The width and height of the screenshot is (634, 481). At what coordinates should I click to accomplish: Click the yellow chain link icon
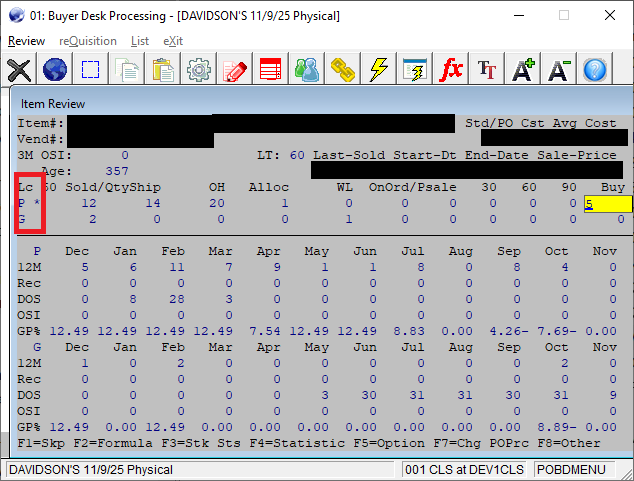(x=343, y=70)
